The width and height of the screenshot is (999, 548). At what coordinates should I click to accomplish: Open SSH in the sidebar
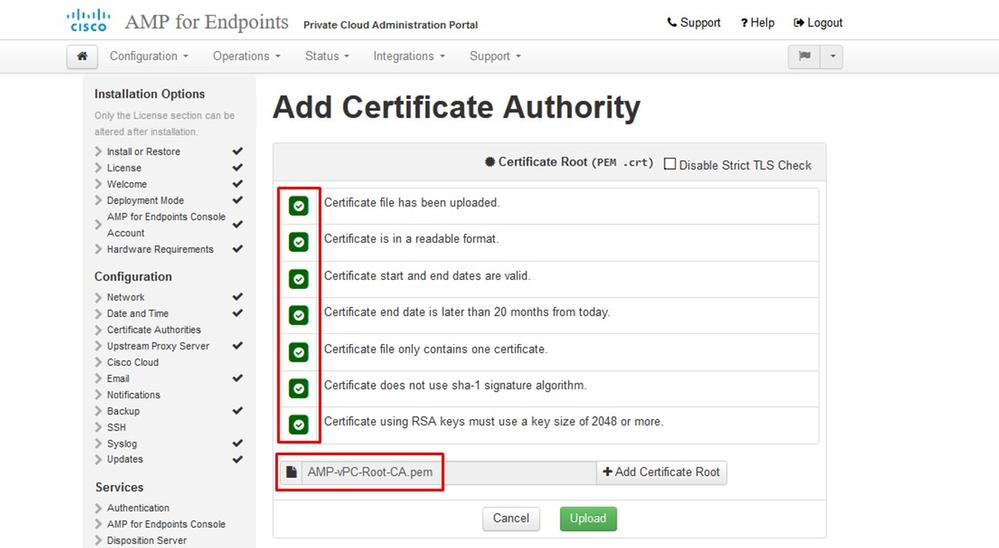click(x=116, y=427)
